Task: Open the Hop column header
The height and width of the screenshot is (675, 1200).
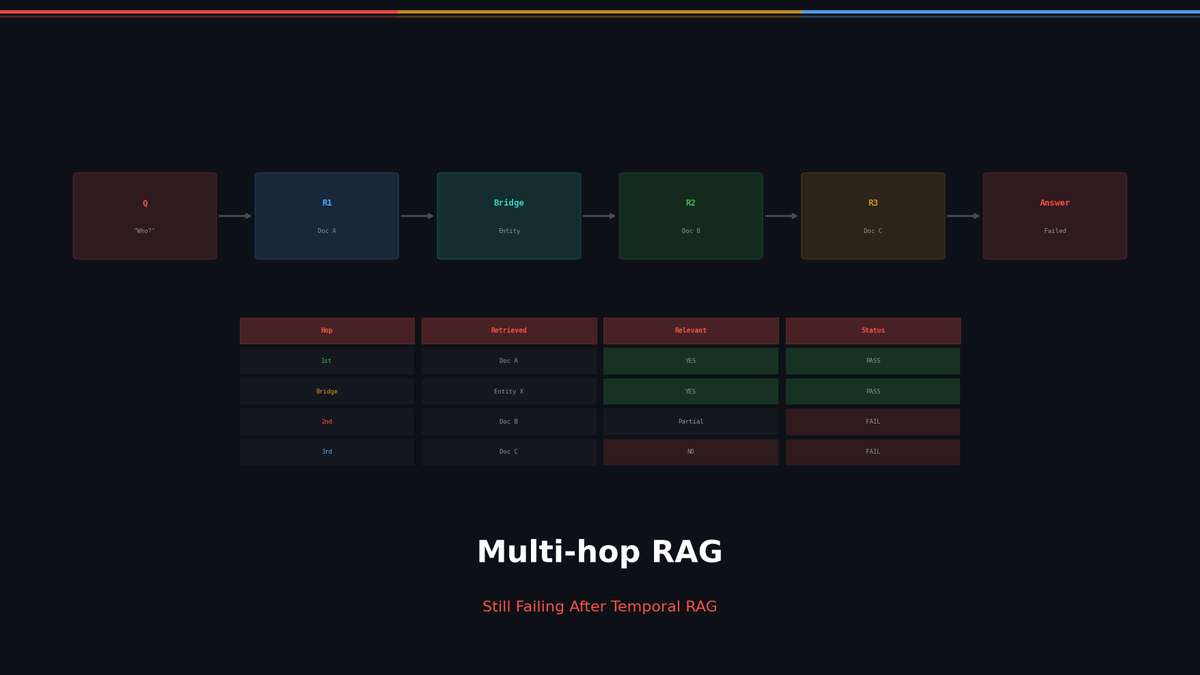Action: click(326, 330)
